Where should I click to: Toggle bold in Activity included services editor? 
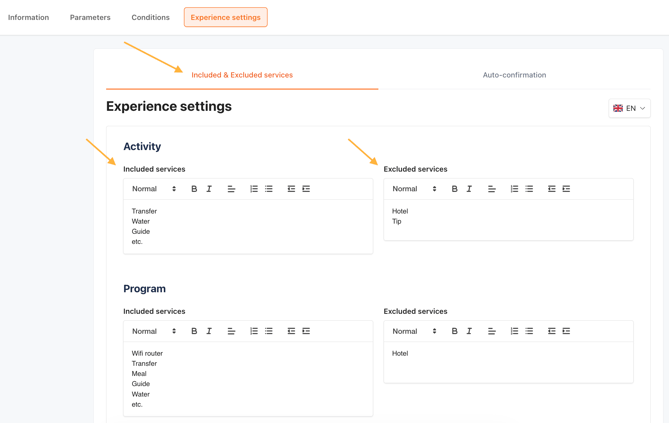coord(194,189)
